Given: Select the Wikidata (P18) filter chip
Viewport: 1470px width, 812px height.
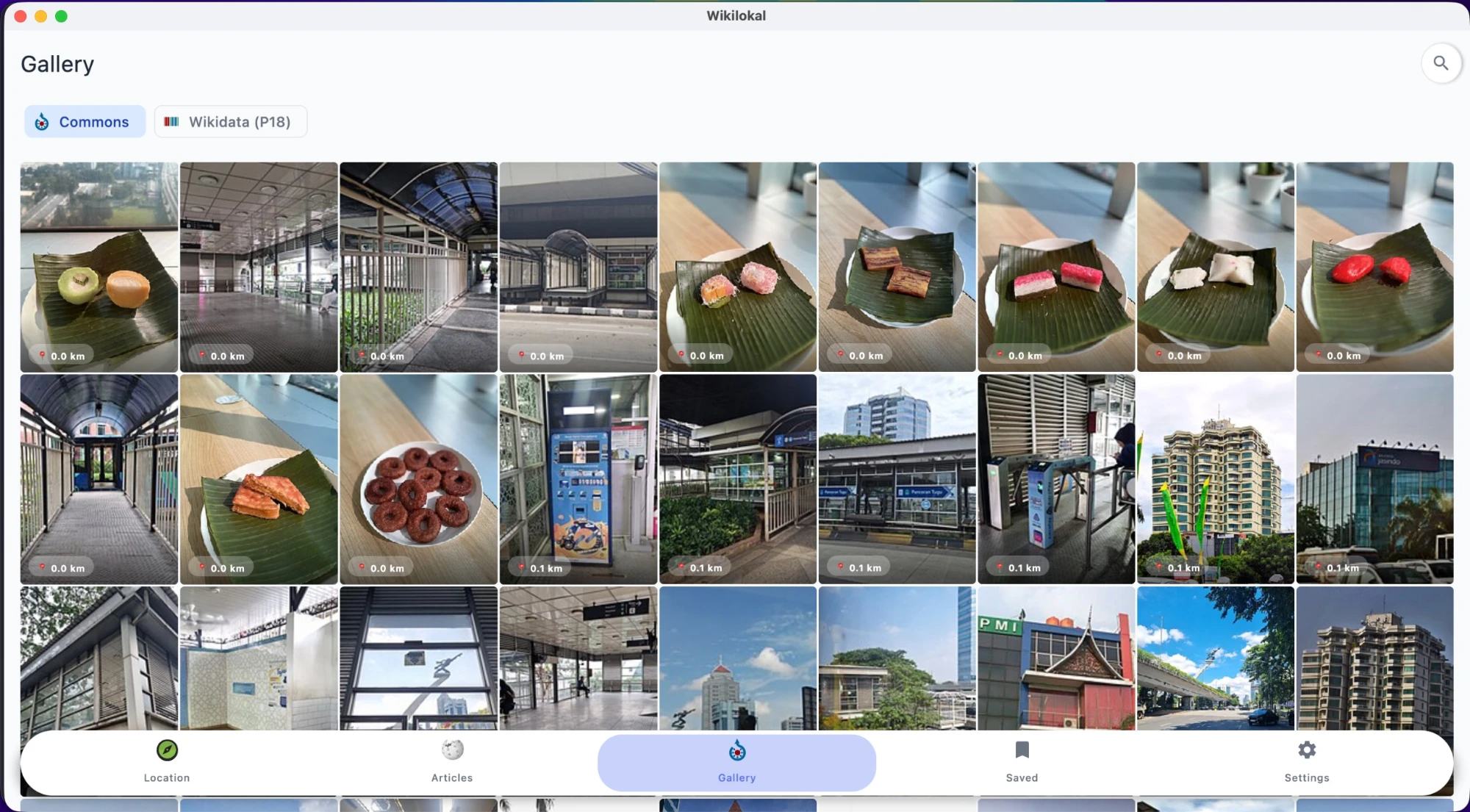Looking at the screenshot, I should click(231, 122).
